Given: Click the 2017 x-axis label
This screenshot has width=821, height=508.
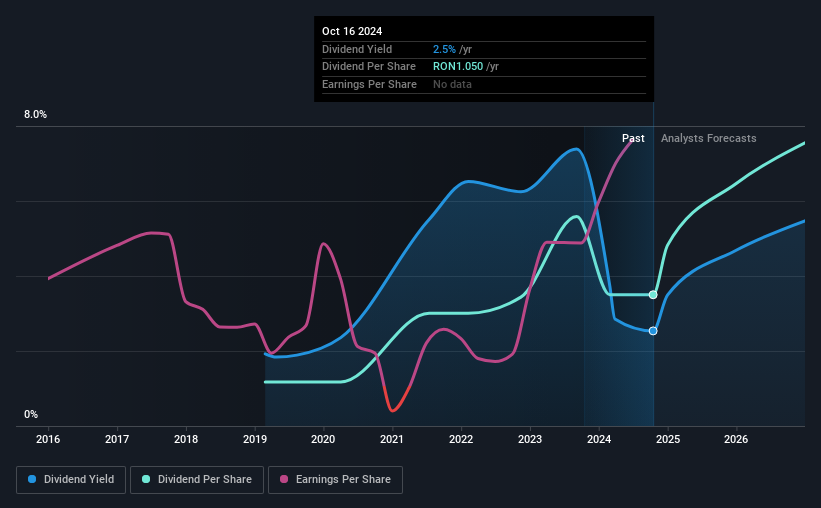Looking at the screenshot, I should [x=117, y=439].
